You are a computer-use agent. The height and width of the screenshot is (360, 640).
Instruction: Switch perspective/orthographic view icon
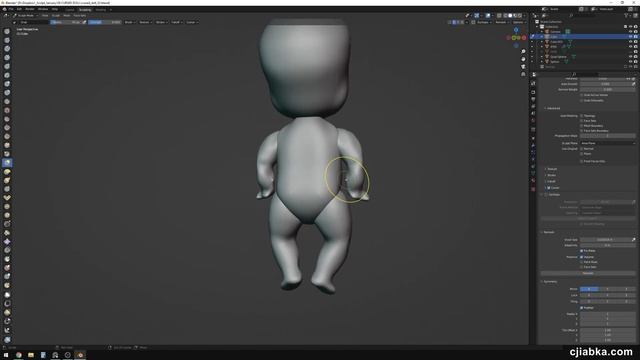pos(523,74)
